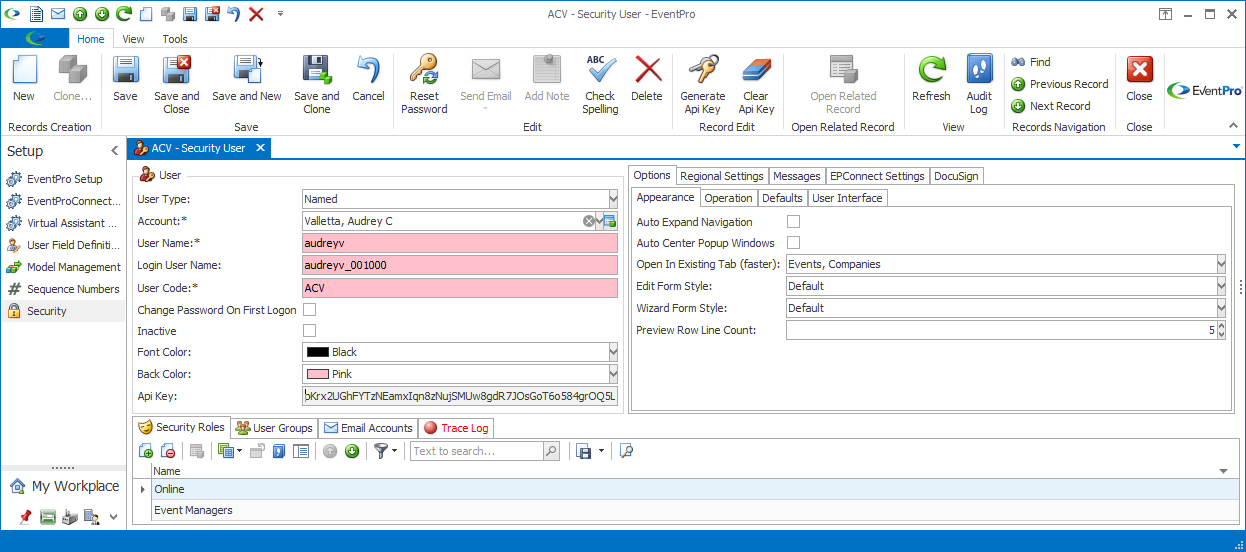Click the Cancel undo arrow button
The image size is (1246, 552).
368,78
